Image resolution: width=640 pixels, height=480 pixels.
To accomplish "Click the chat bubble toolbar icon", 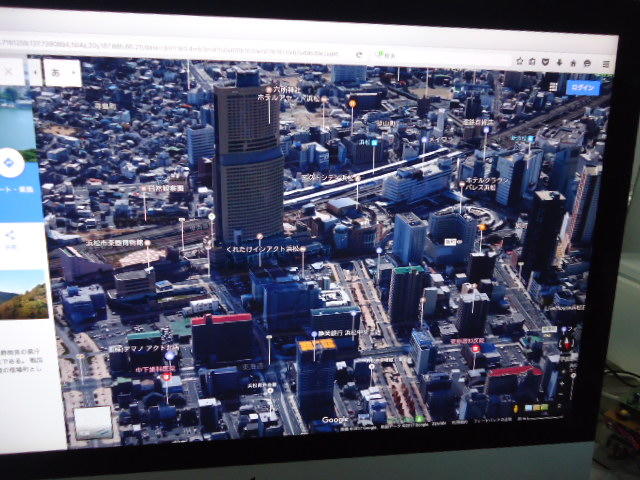I will [587, 63].
